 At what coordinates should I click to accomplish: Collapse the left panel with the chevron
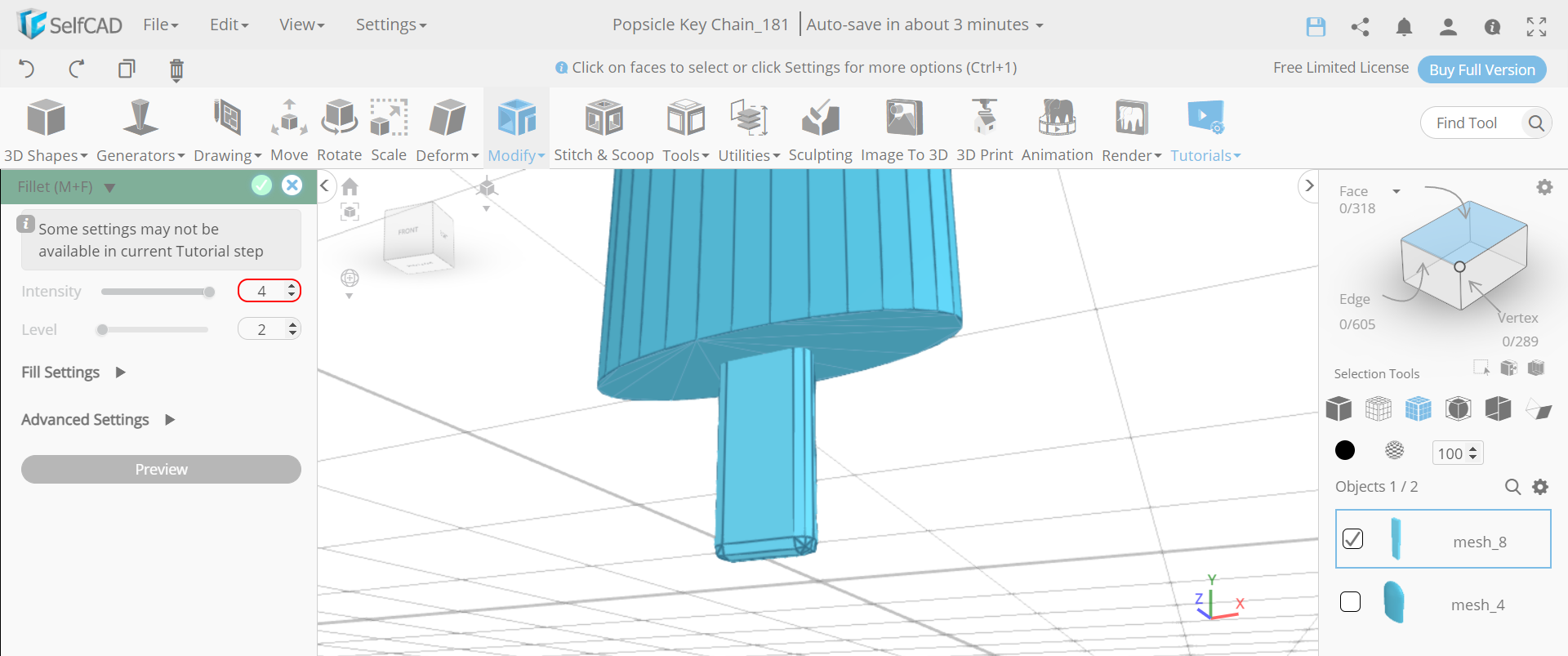click(325, 185)
